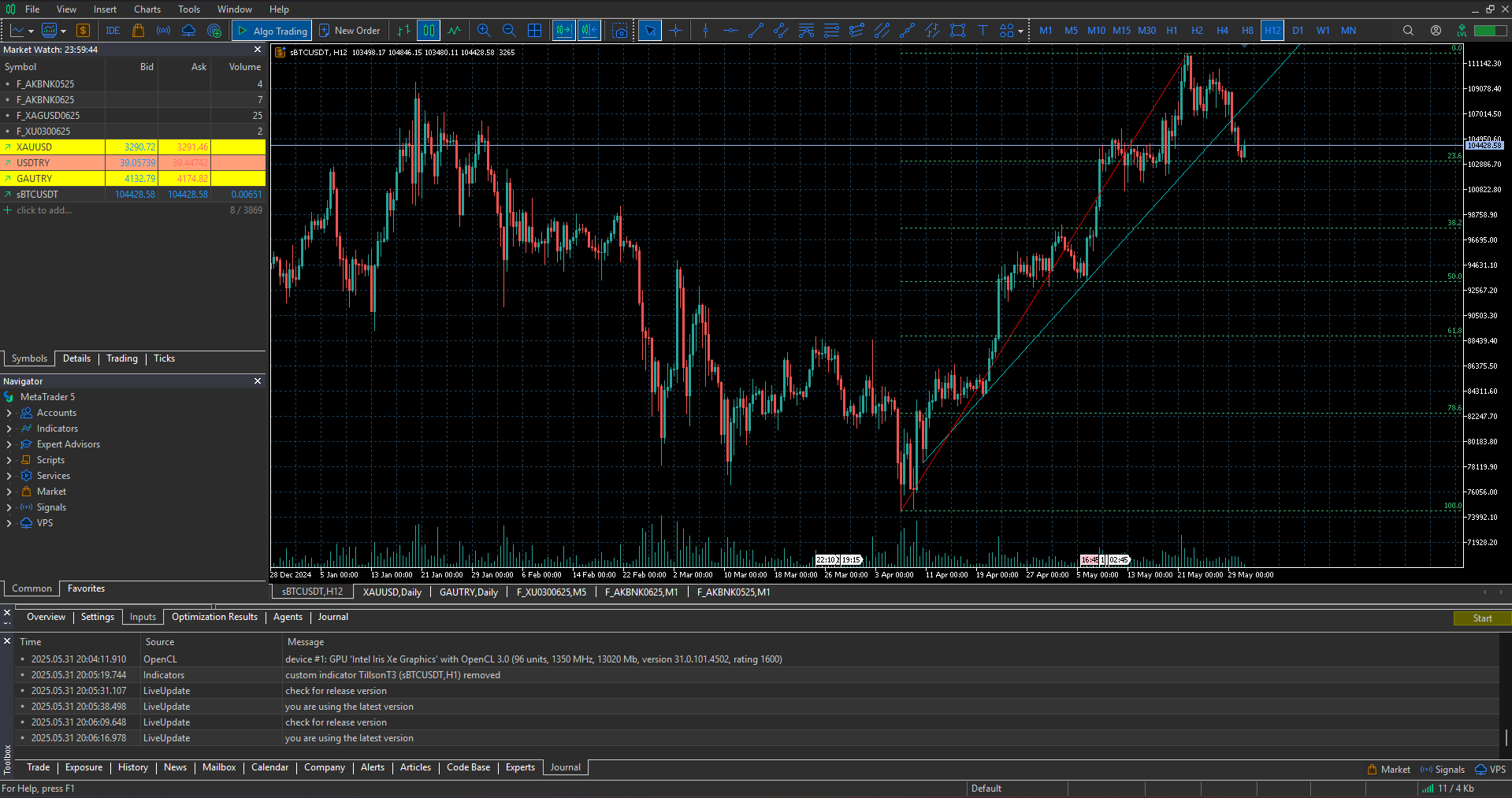
Task: Take chart screenshot with camera icon
Action: click(621, 31)
